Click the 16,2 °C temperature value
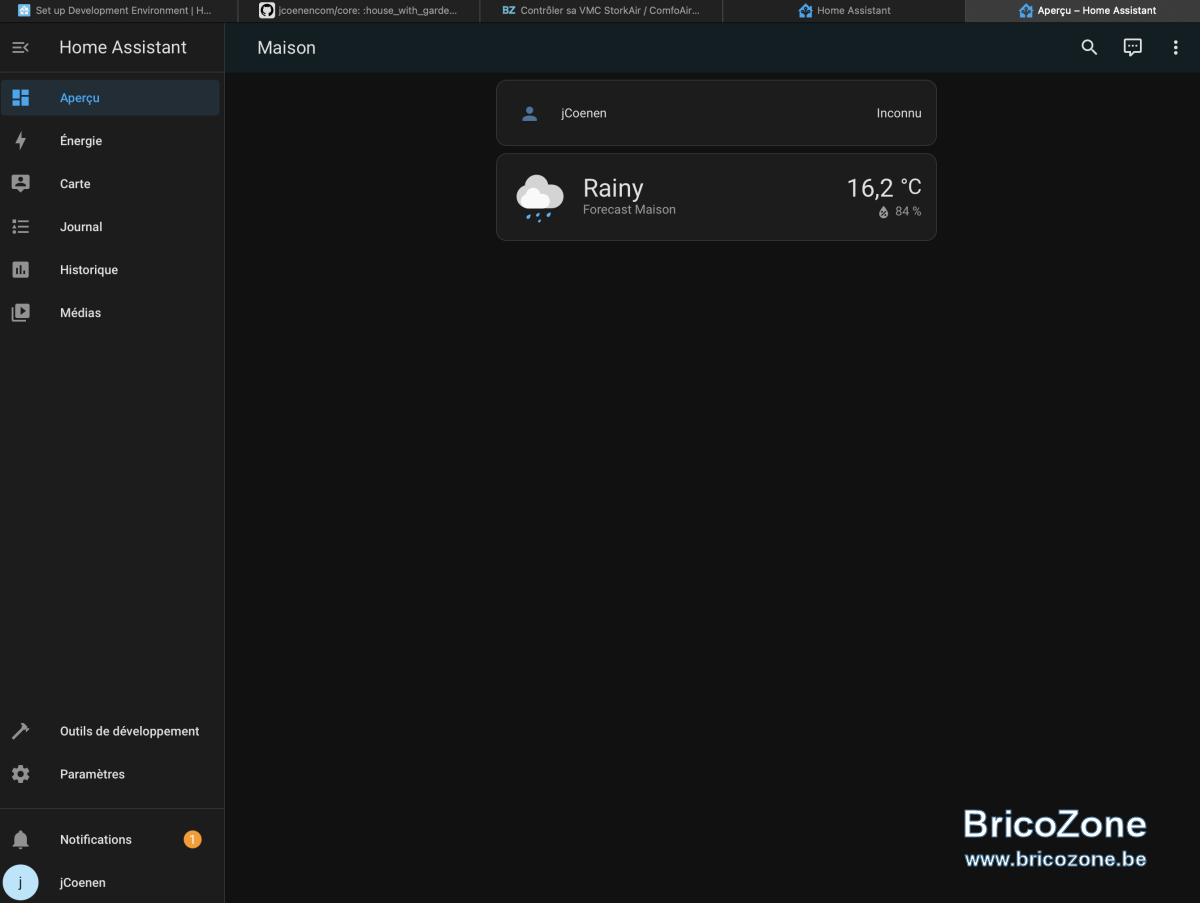The image size is (1200, 903). click(884, 188)
